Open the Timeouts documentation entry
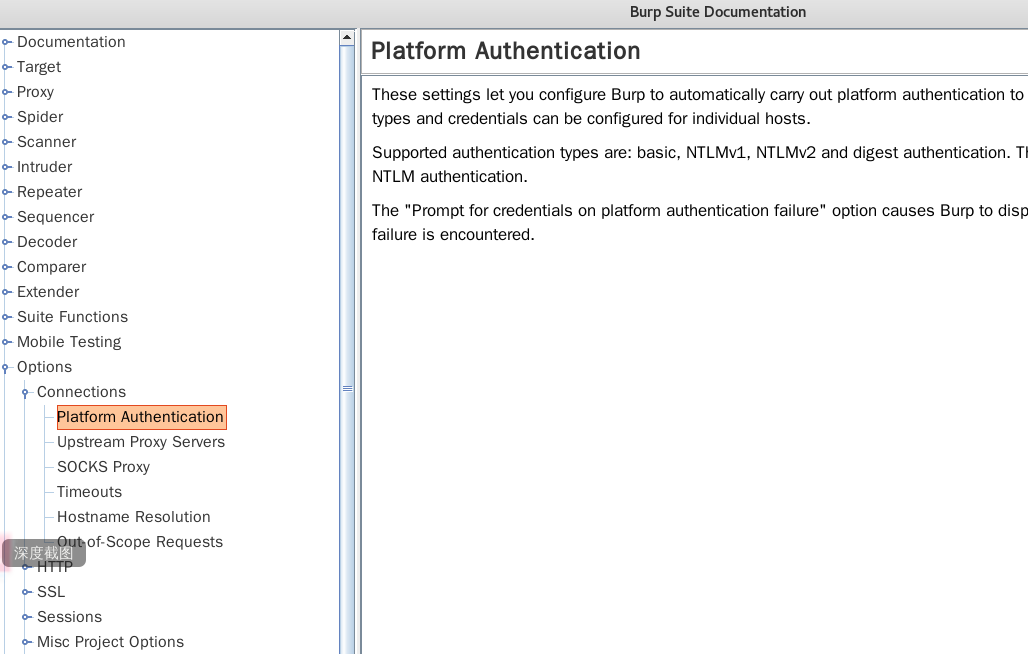1028x654 pixels. coord(89,492)
